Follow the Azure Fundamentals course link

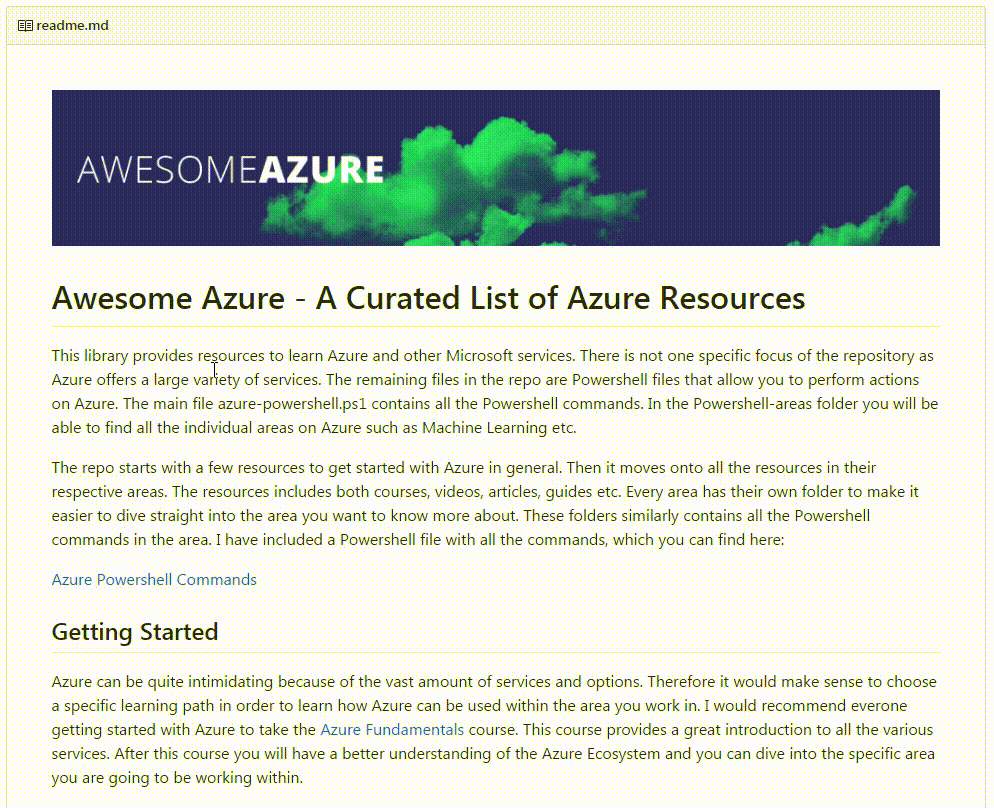coord(392,730)
